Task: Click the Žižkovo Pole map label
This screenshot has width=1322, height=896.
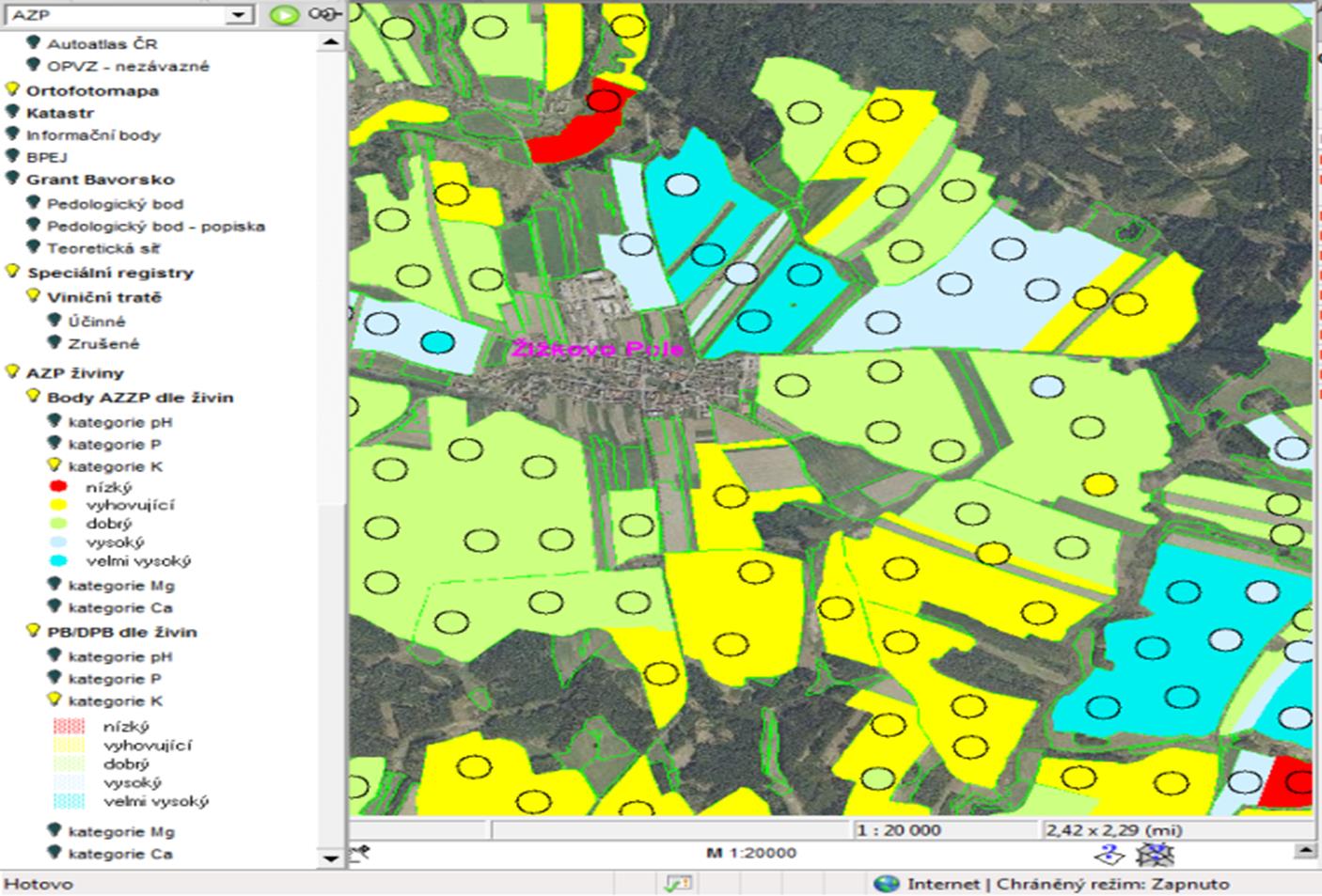Action: click(x=598, y=349)
